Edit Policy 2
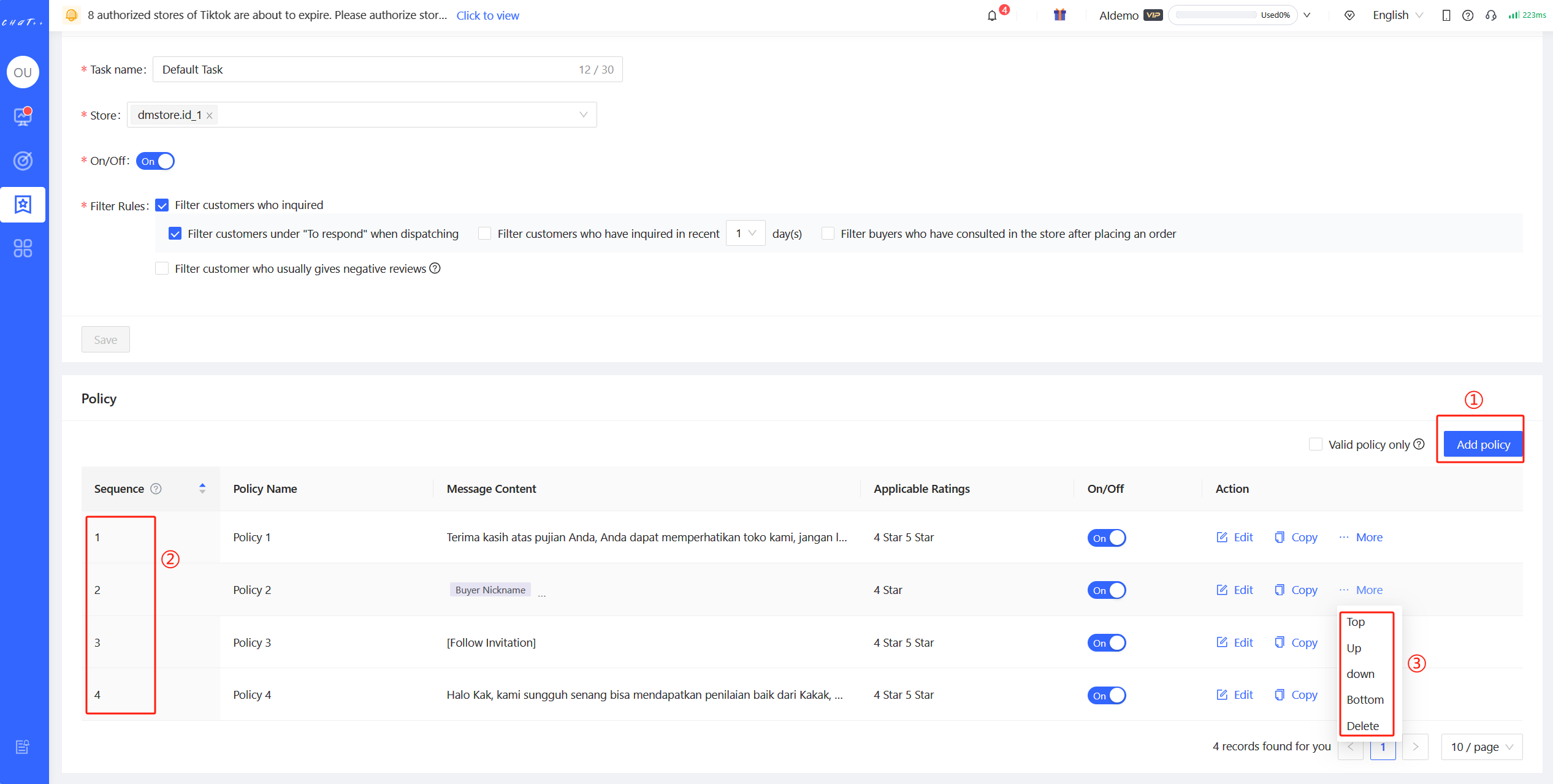Image resolution: width=1553 pixels, height=784 pixels. [1235, 590]
